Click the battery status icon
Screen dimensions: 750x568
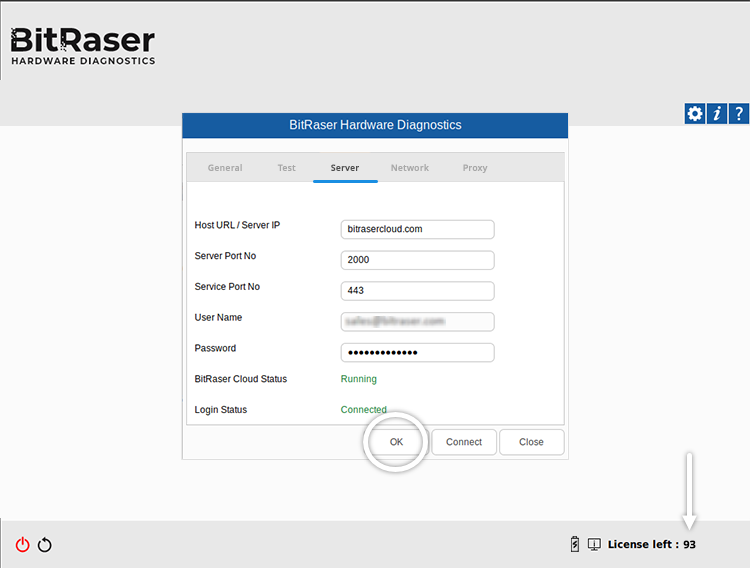click(x=574, y=544)
